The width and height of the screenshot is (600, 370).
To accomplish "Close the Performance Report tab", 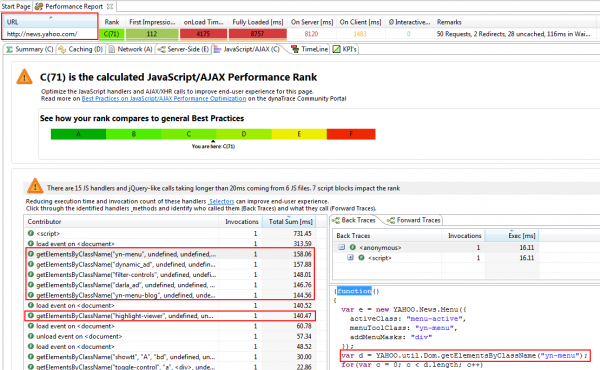I will click(110, 7).
